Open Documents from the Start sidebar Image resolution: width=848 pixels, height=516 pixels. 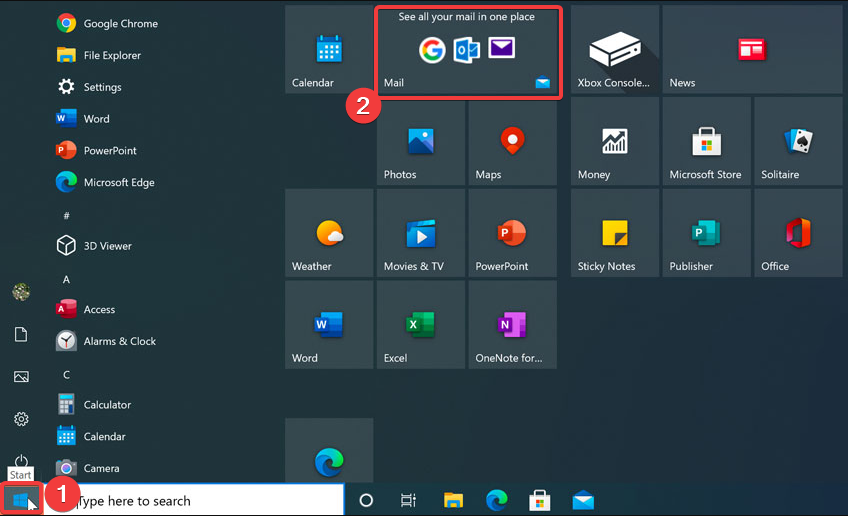[x=21, y=334]
